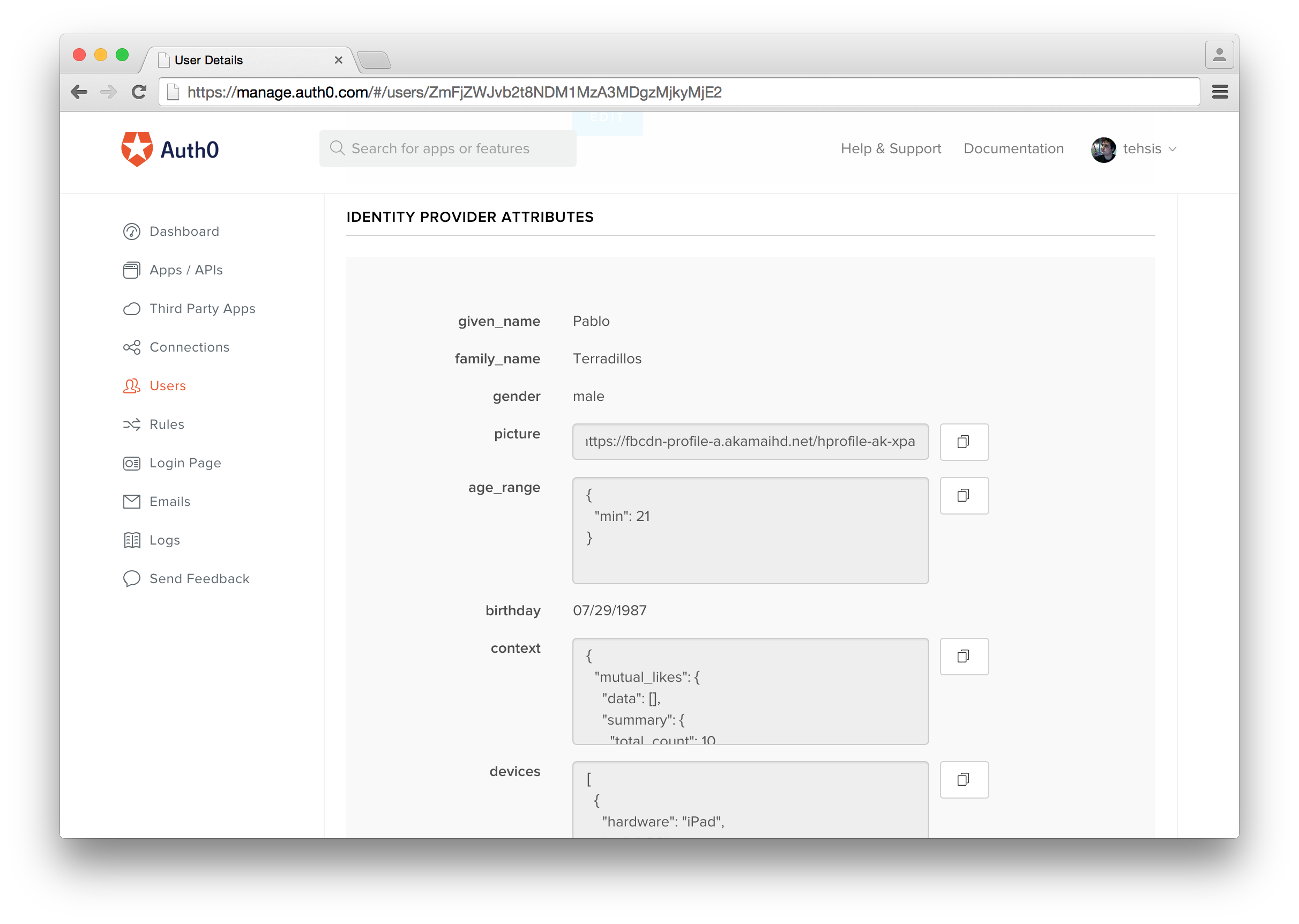Open the Login Page settings
This screenshot has height=924, width=1299.
click(185, 463)
